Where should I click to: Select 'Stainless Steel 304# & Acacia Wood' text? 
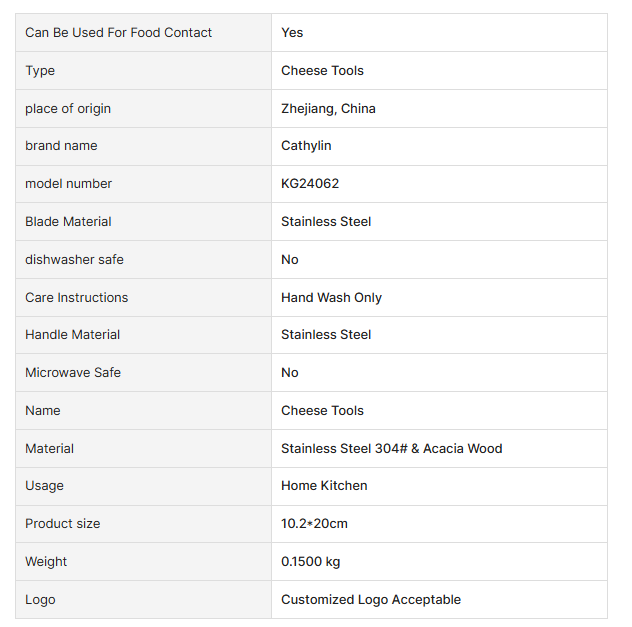coord(391,449)
